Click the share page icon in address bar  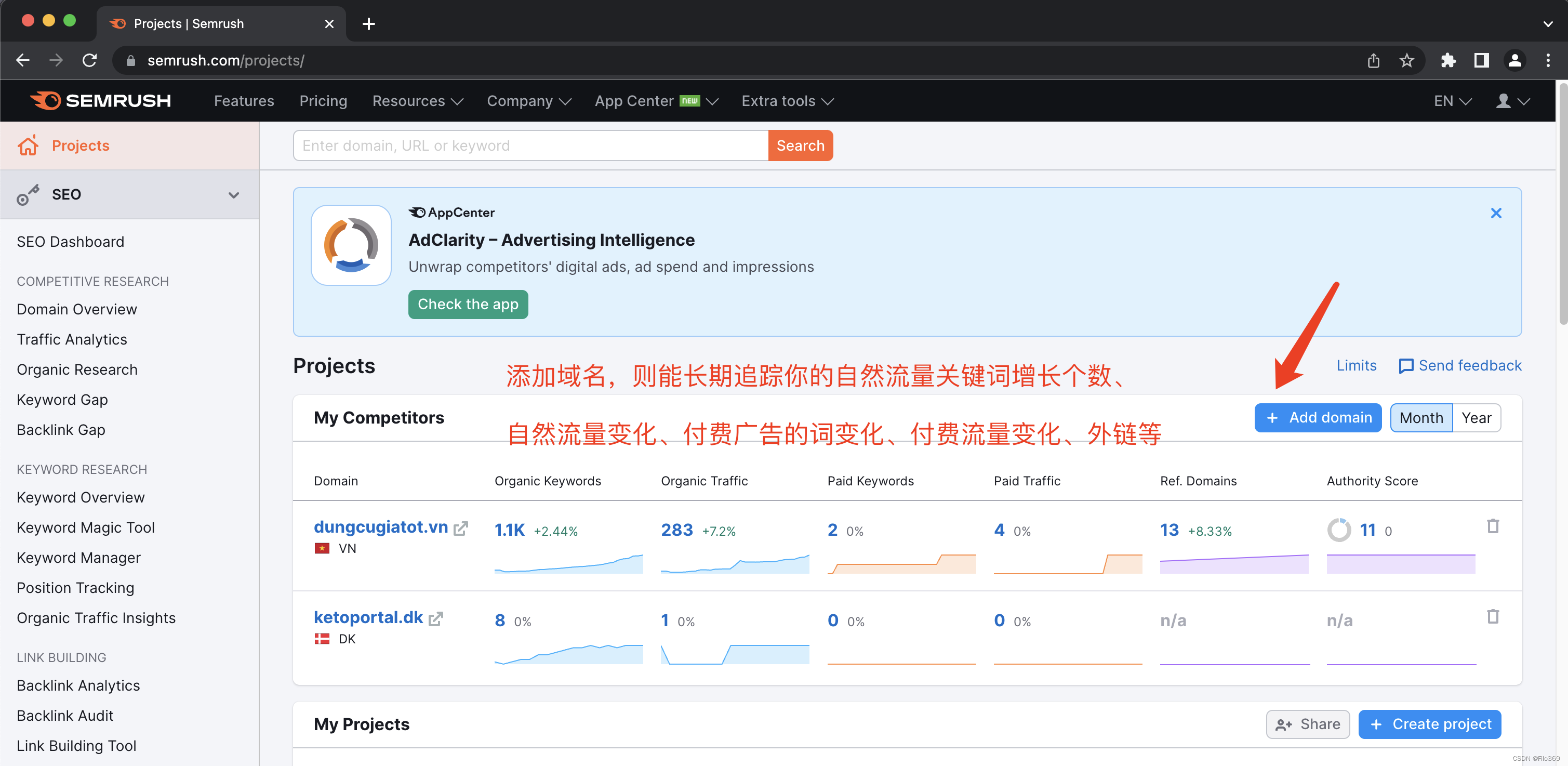[1373, 60]
